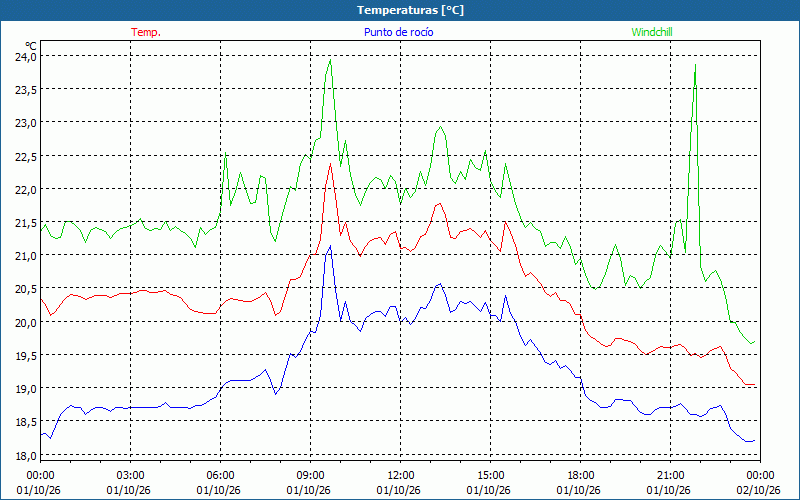Click the "21,0" y-axis value

(x=26, y=256)
